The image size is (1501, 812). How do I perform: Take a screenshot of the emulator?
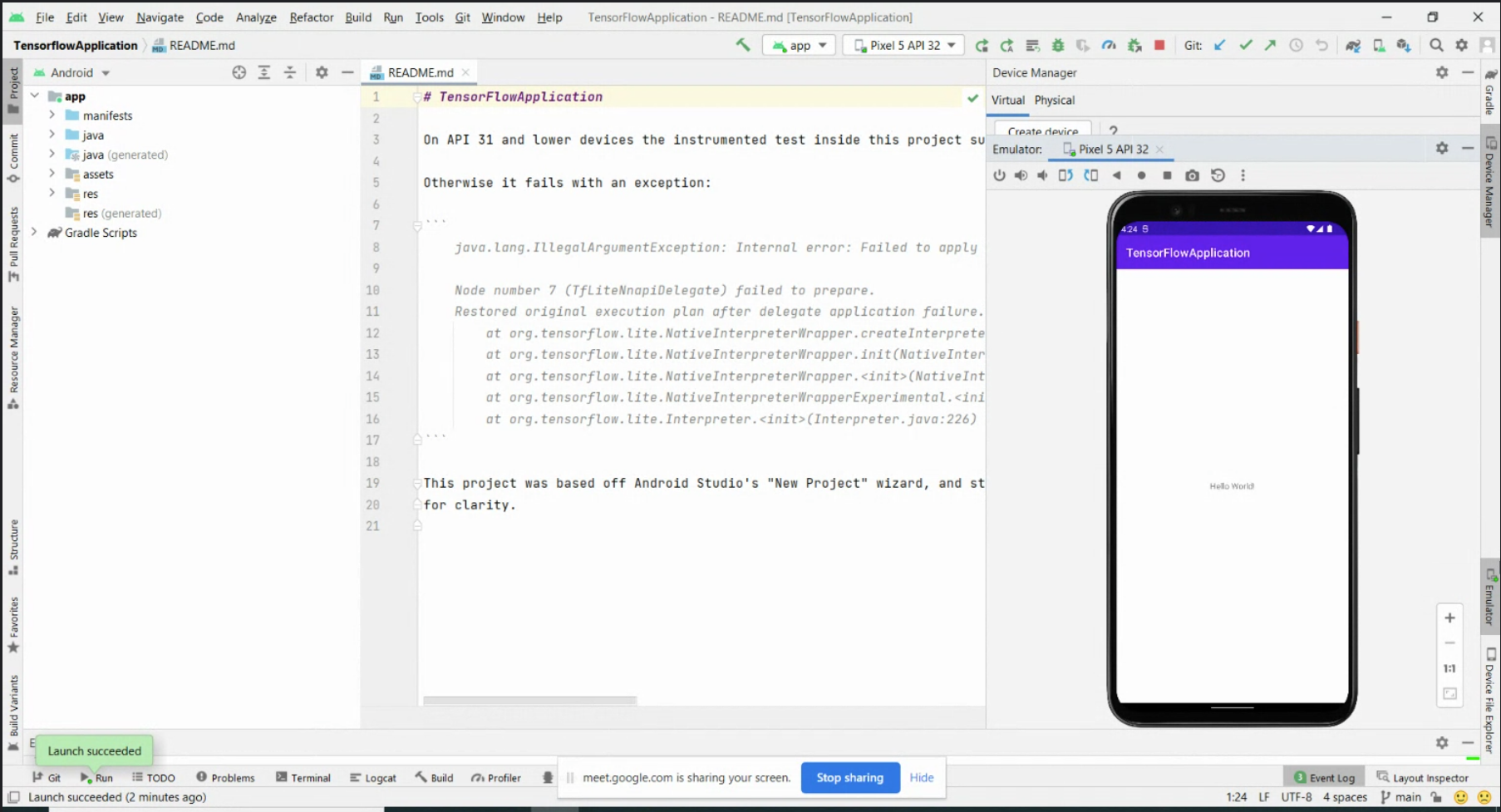tap(1192, 175)
